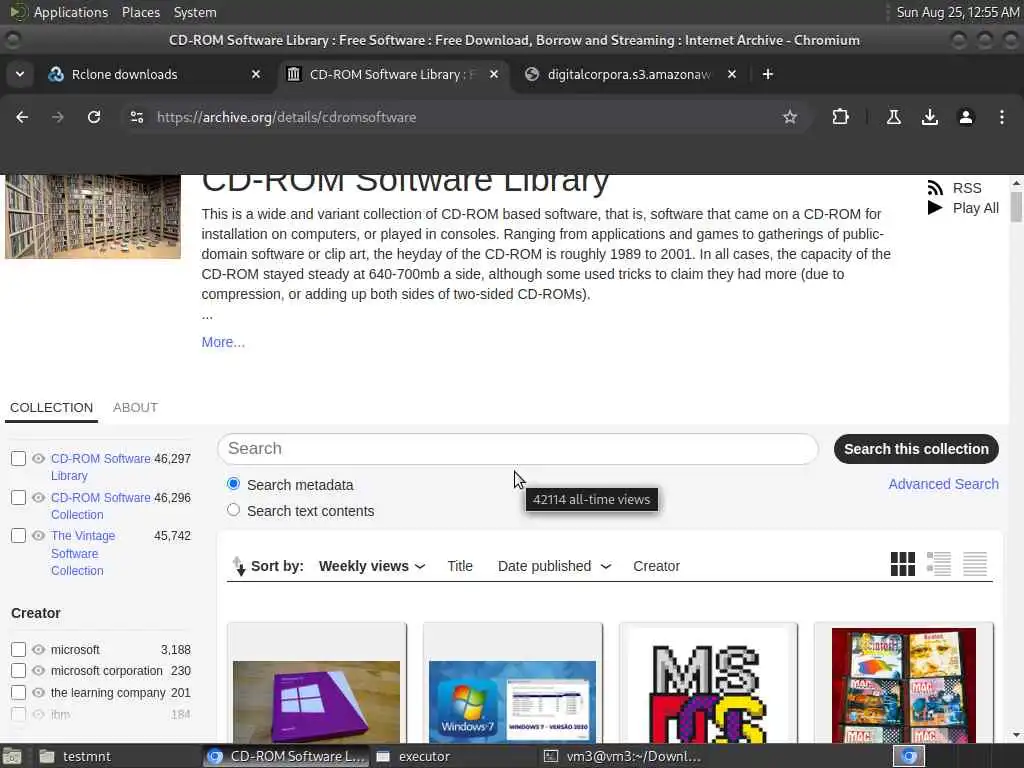The height and width of the screenshot is (768, 1024).
Task: Reload the archive.org page
Action: [94, 117]
